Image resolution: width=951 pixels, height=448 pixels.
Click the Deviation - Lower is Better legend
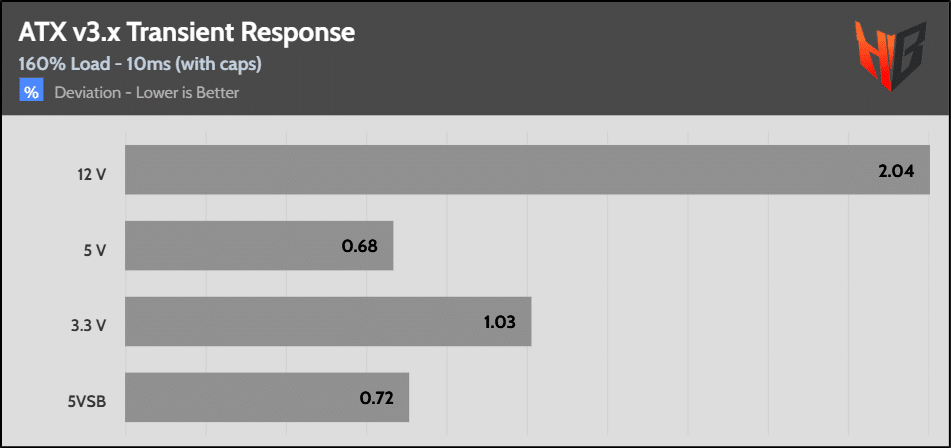click(x=147, y=93)
